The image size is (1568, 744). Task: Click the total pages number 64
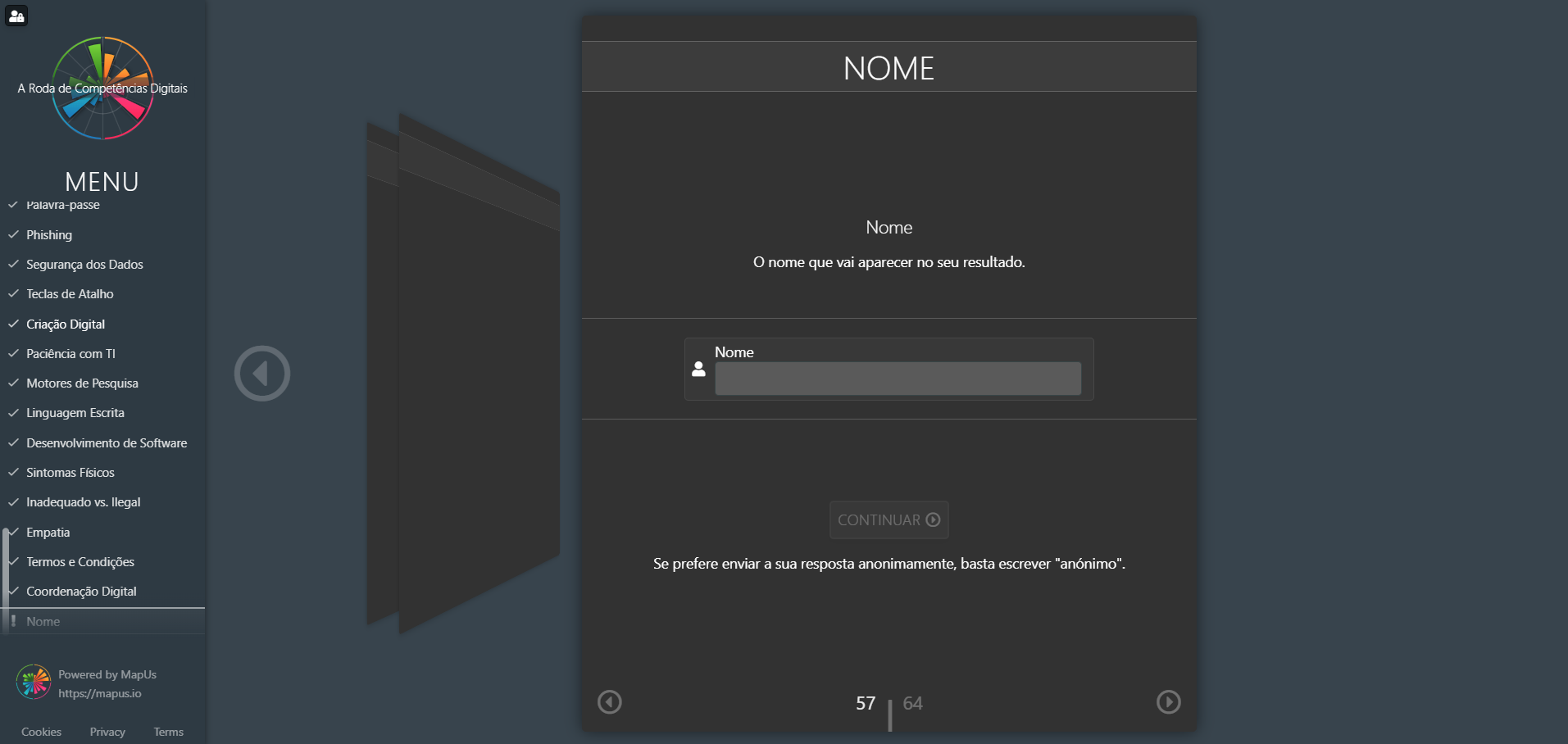[x=912, y=703]
